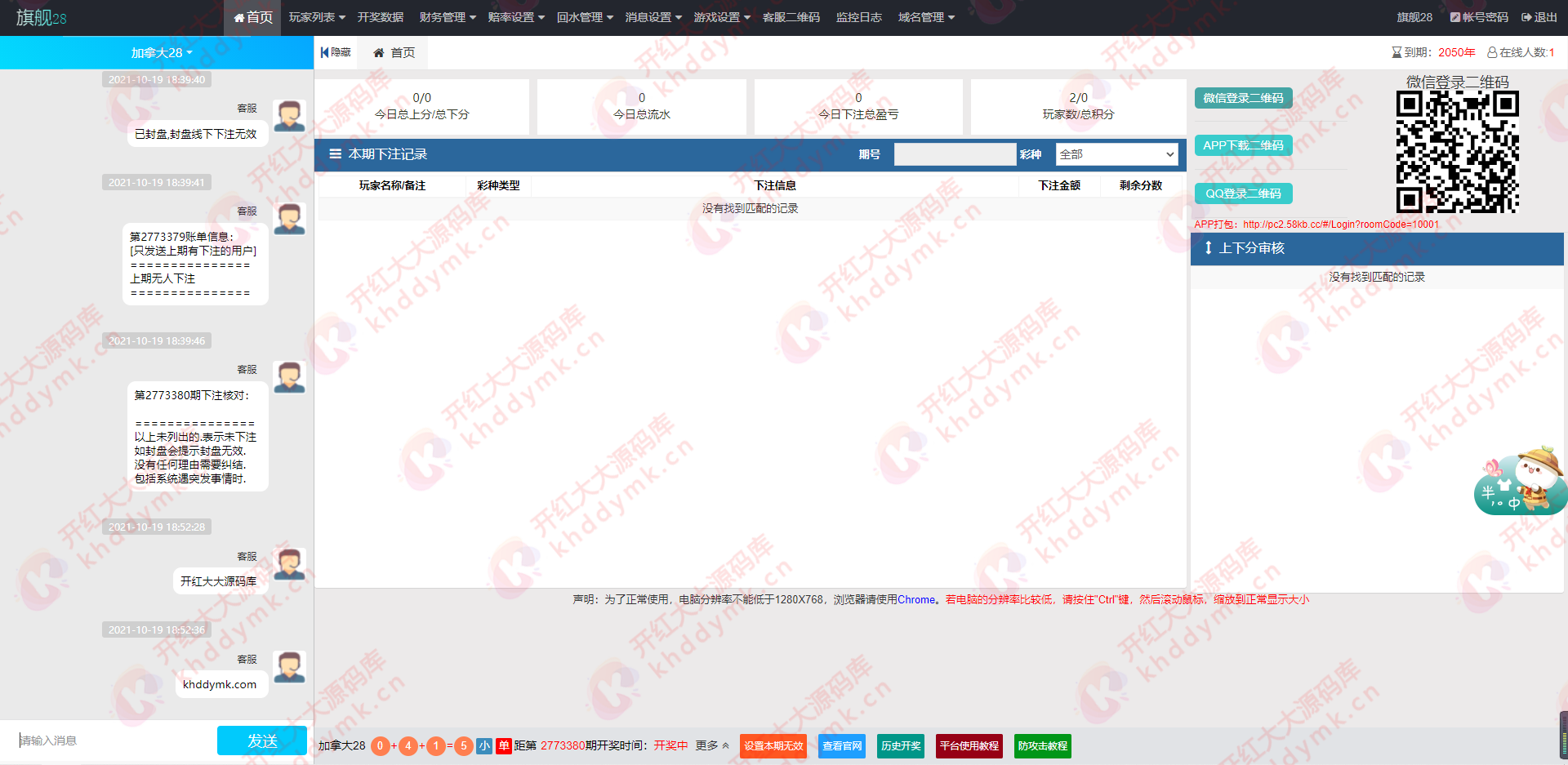
Task: Open 财务管理 dropdown menu
Action: [448, 17]
